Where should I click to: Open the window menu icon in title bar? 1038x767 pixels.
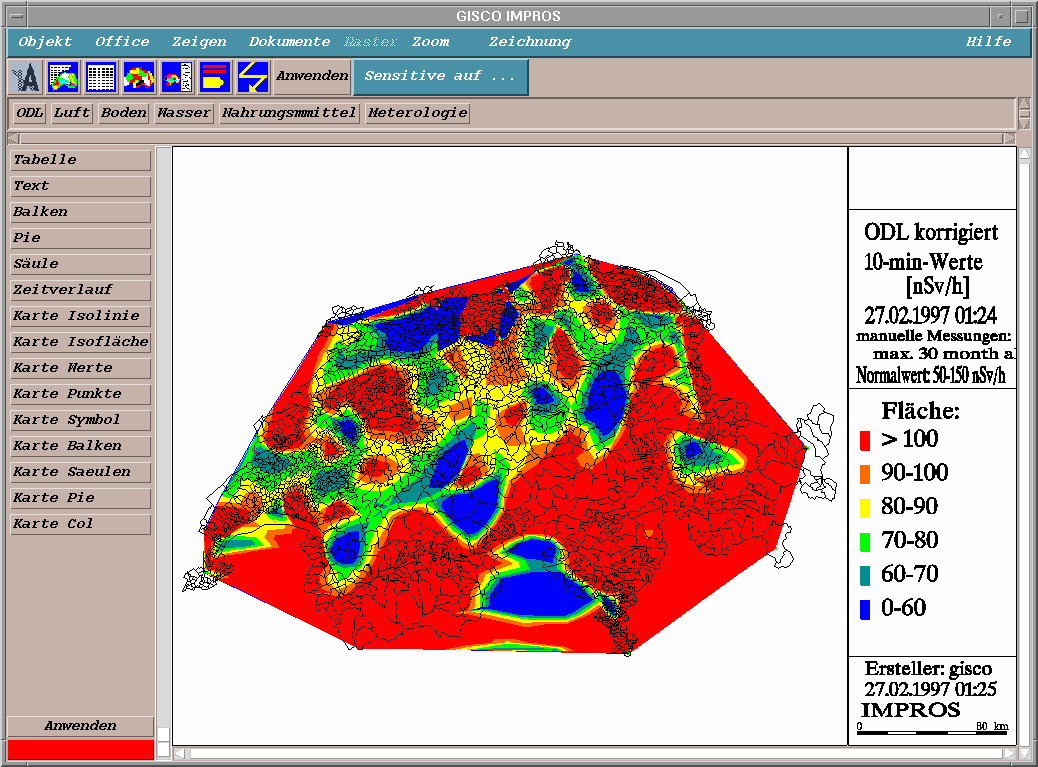point(17,16)
